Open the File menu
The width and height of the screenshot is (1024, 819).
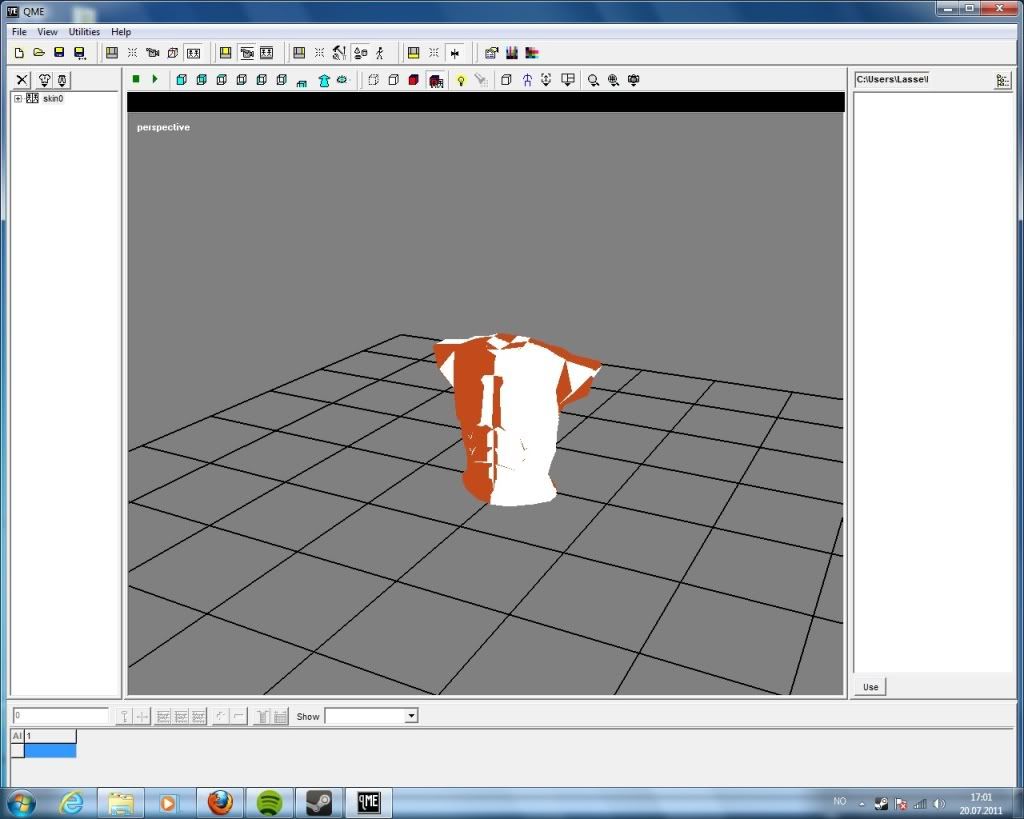click(20, 31)
